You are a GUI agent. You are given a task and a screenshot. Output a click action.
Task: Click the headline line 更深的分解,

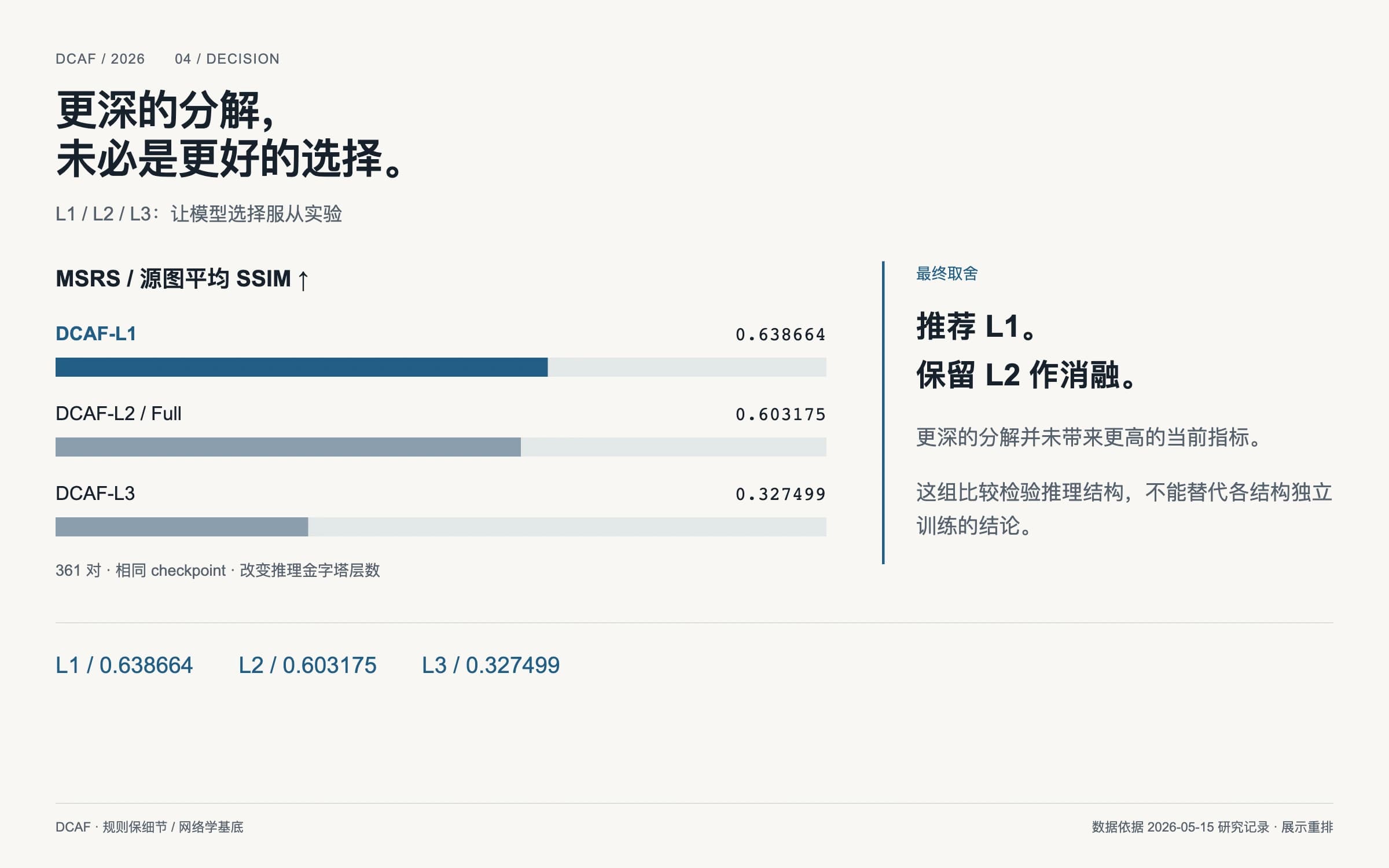tap(166, 110)
